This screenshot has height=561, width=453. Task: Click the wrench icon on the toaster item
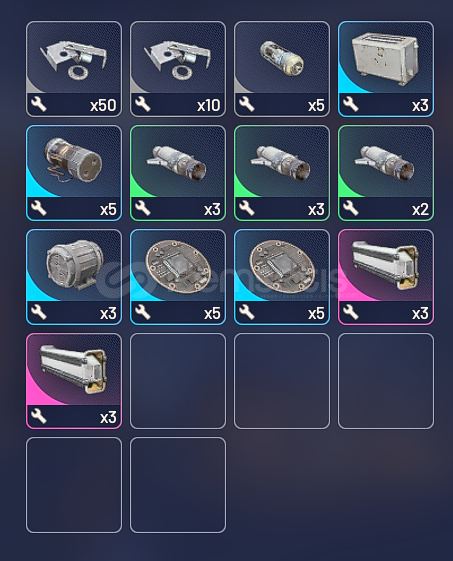pyautogui.click(x=351, y=104)
